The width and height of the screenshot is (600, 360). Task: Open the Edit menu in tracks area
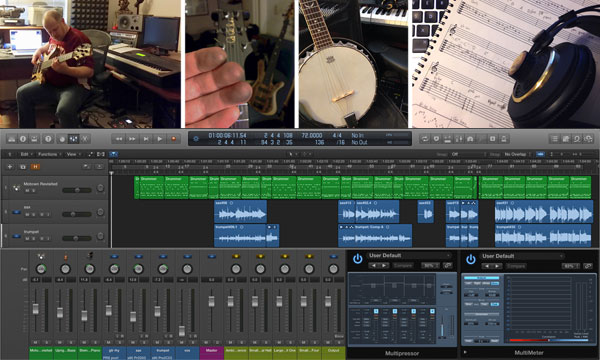point(26,154)
